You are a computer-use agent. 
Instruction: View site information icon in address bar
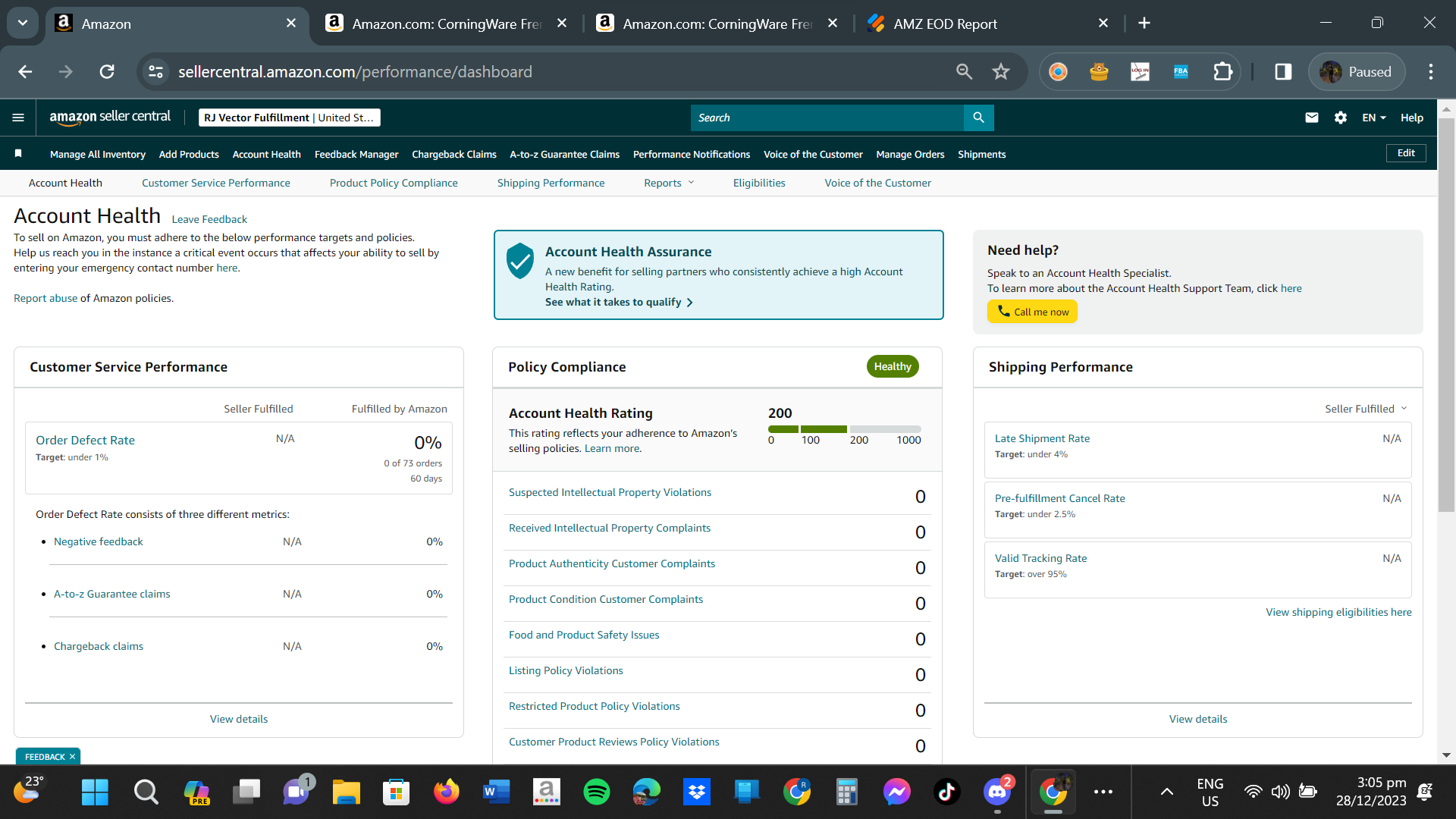point(155,71)
